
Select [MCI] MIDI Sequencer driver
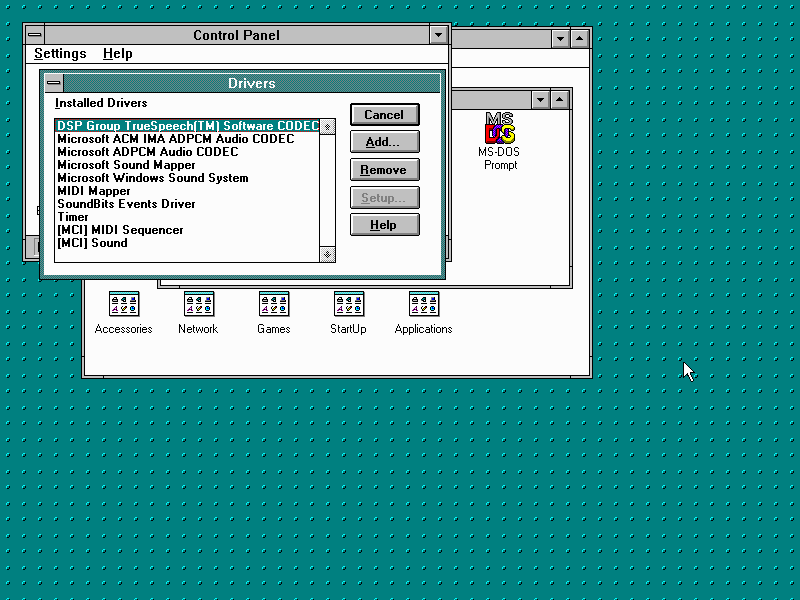[120, 230]
